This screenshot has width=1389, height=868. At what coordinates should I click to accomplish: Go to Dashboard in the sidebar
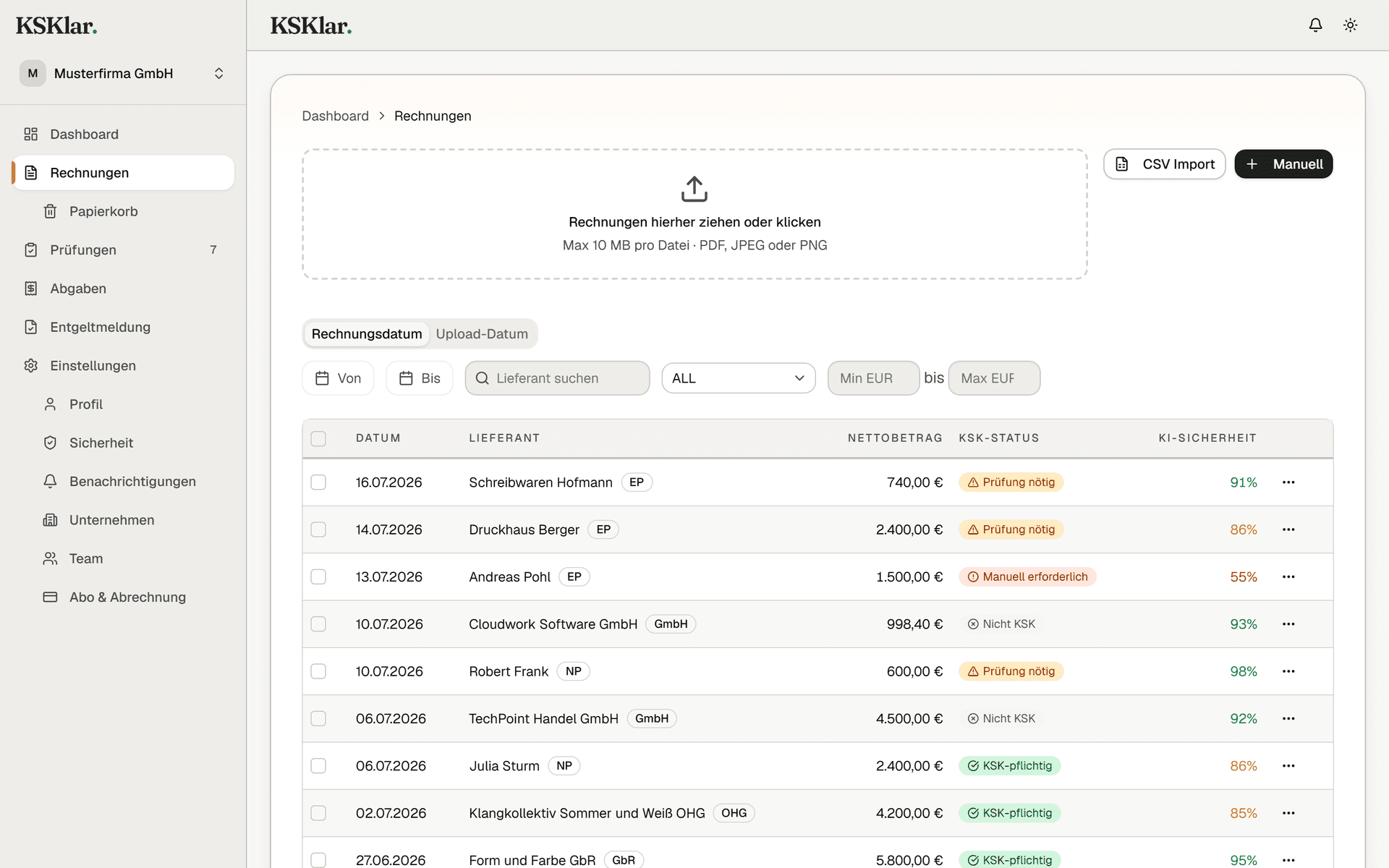[123, 134]
